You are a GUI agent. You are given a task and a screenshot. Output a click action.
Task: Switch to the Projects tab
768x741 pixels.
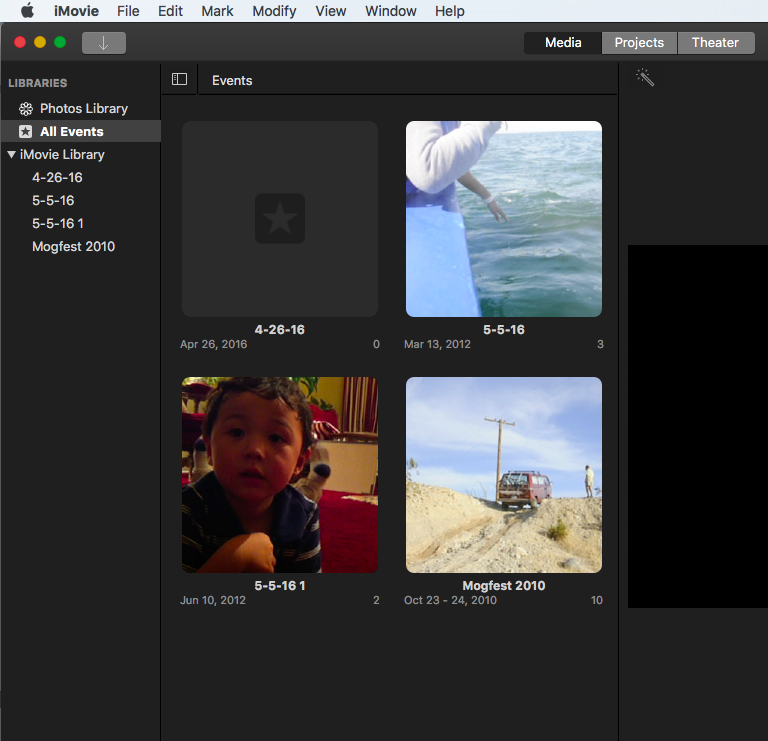coord(639,43)
